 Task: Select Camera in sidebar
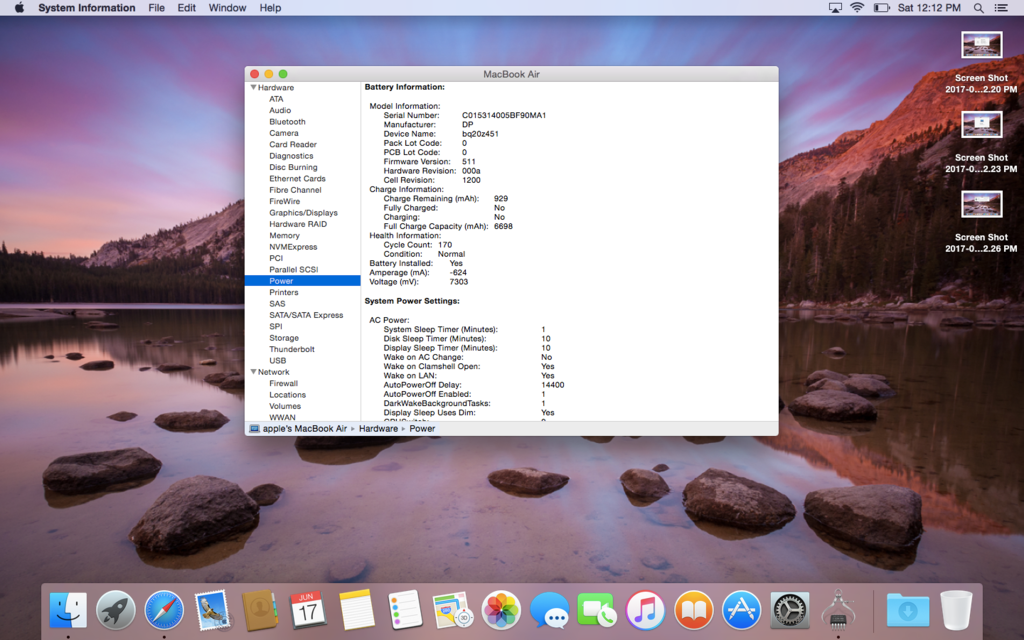pyautogui.click(x=284, y=133)
